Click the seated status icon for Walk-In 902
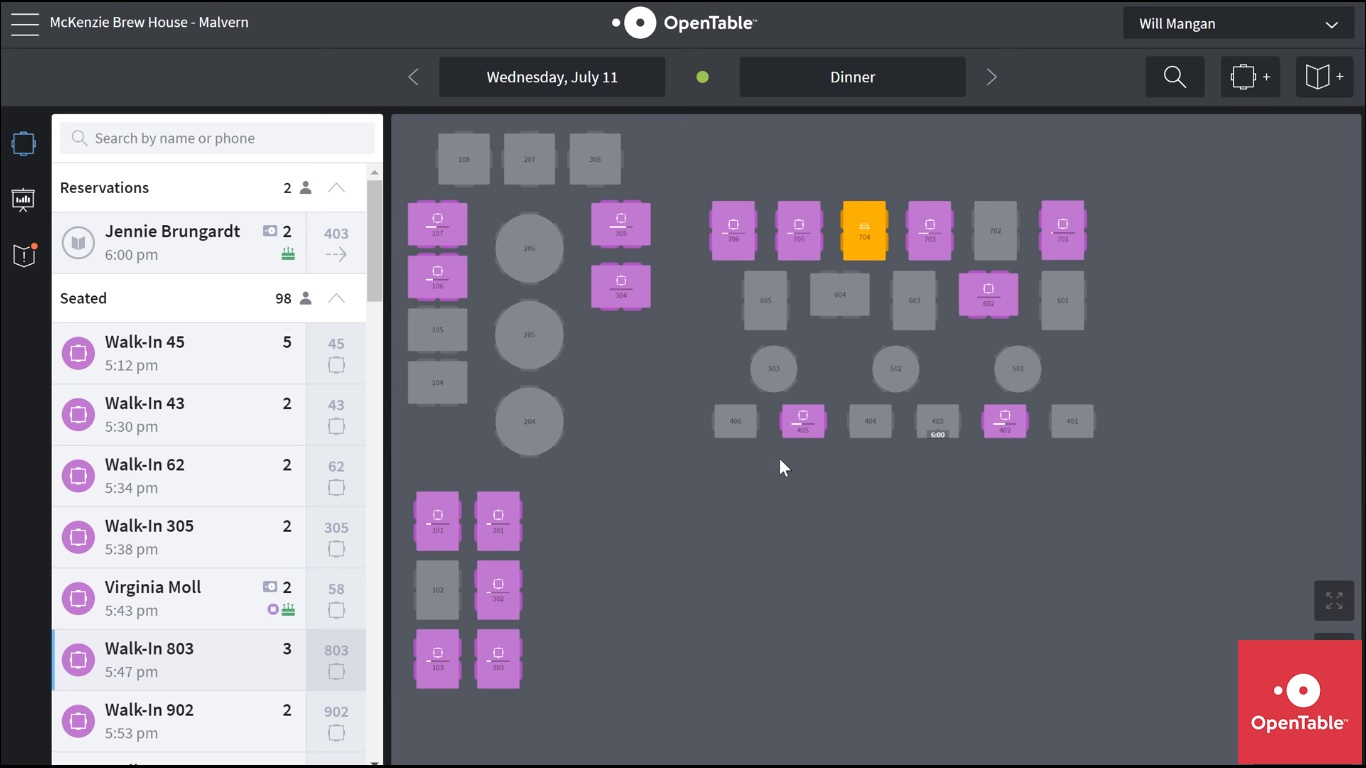 78,721
